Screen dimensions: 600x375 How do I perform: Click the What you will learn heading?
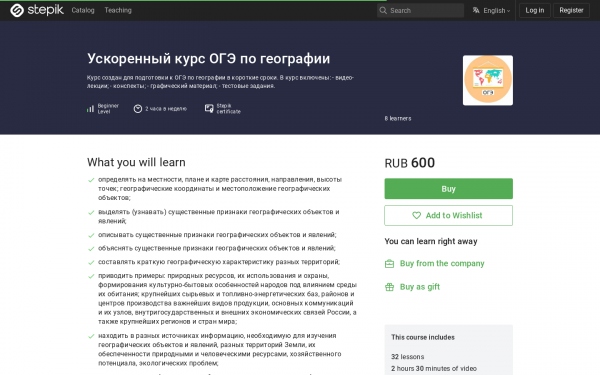pyautogui.click(x=136, y=162)
